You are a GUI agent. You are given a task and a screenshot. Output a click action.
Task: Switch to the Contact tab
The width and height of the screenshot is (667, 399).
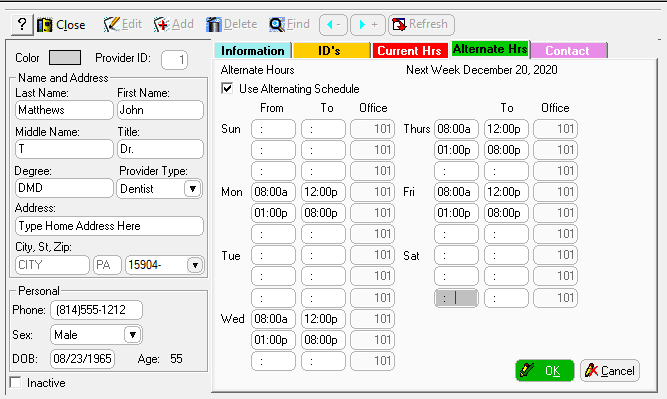(568, 51)
